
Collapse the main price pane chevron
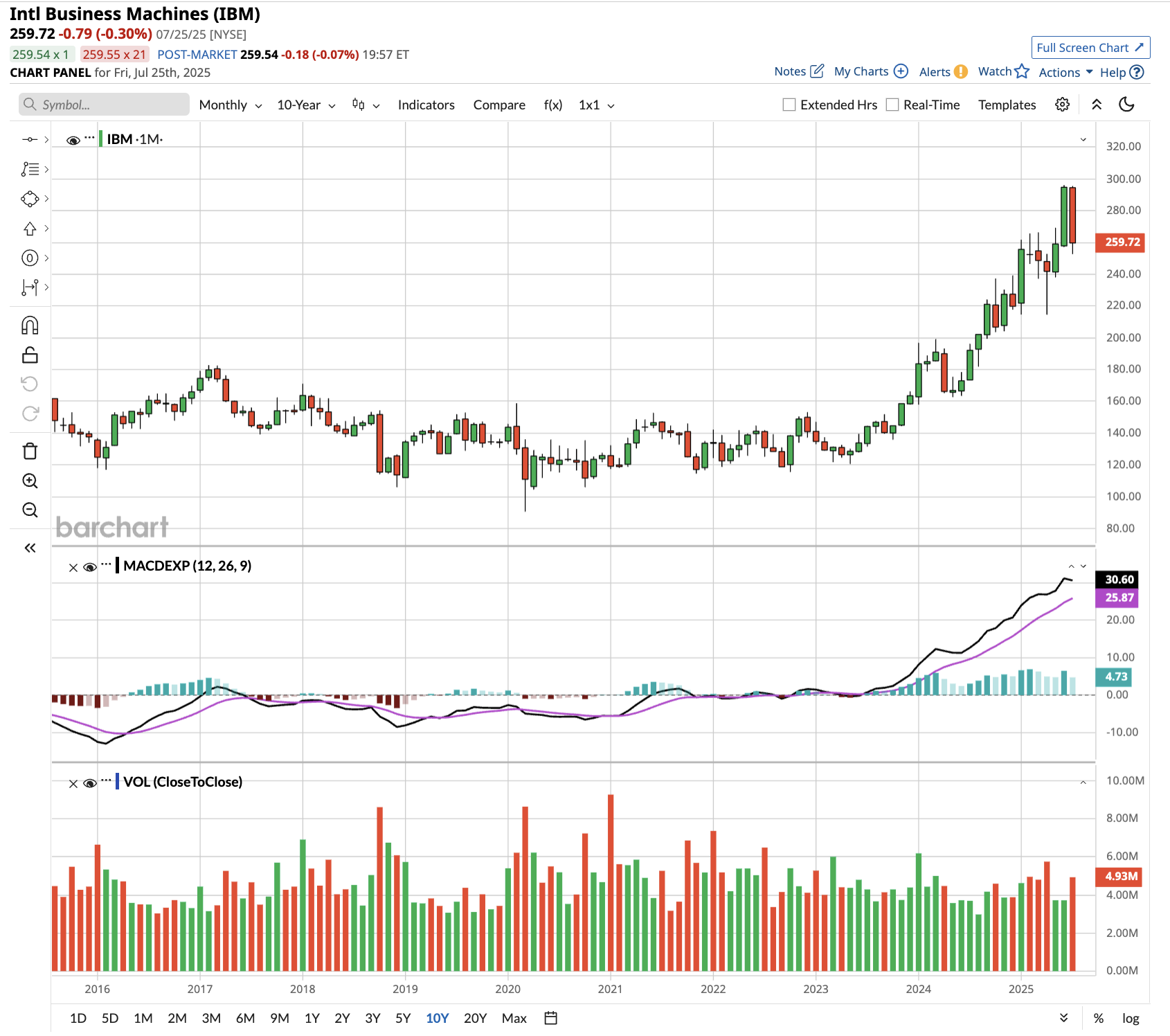coord(1083,140)
